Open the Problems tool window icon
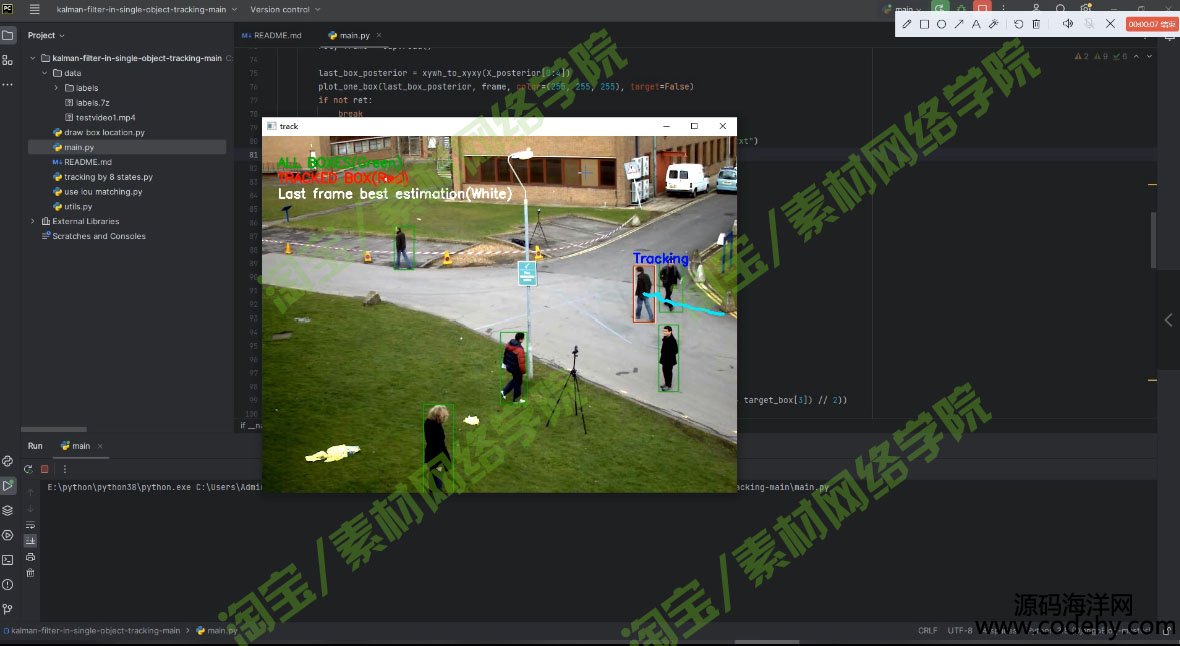This screenshot has height=646, width=1180. tap(8, 584)
